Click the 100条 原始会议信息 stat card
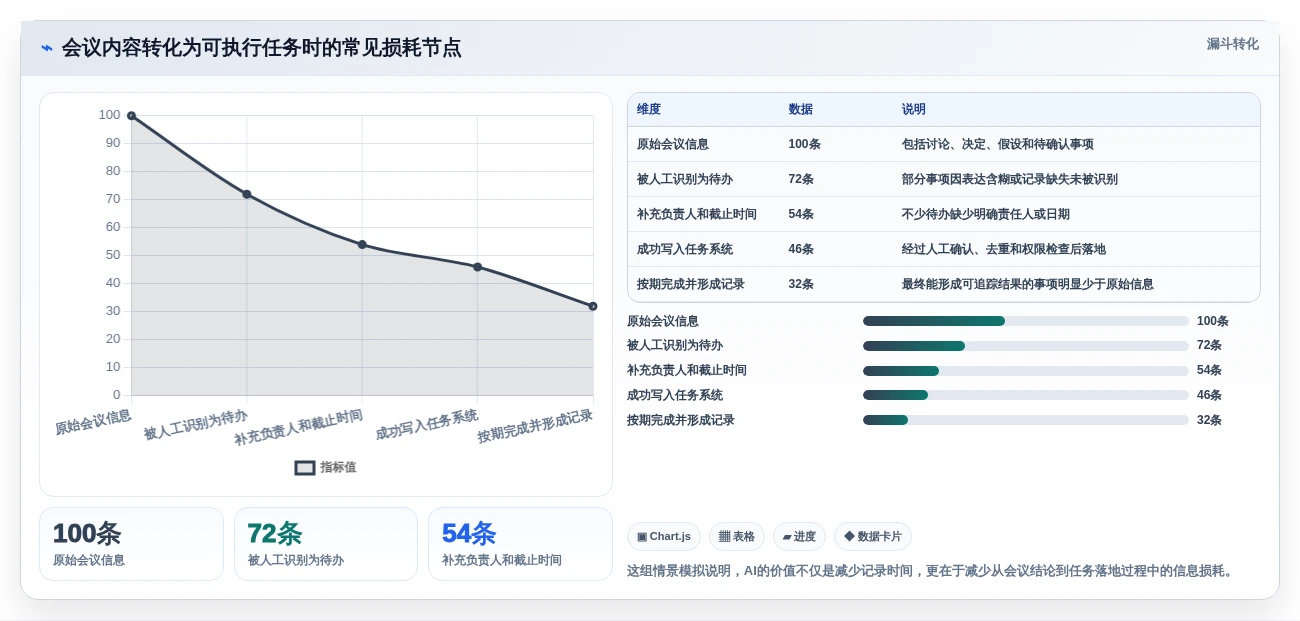The height and width of the screenshot is (621, 1300). point(131,544)
